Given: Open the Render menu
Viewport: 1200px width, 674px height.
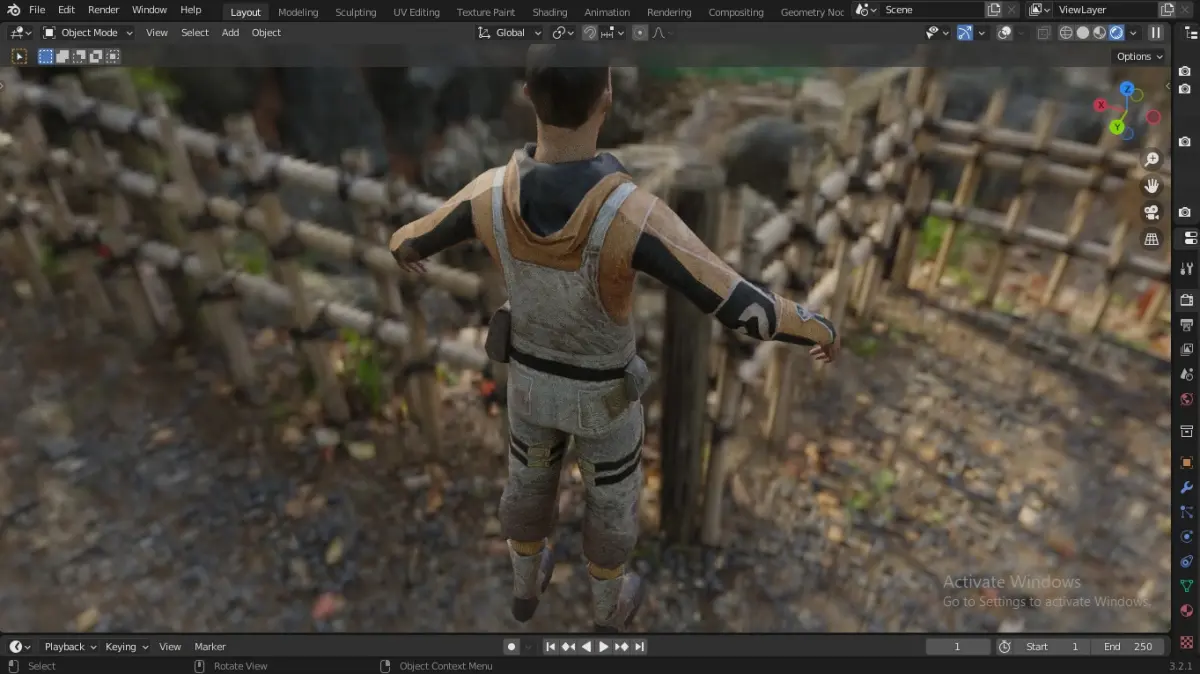Looking at the screenshot, I should [104, 10].
